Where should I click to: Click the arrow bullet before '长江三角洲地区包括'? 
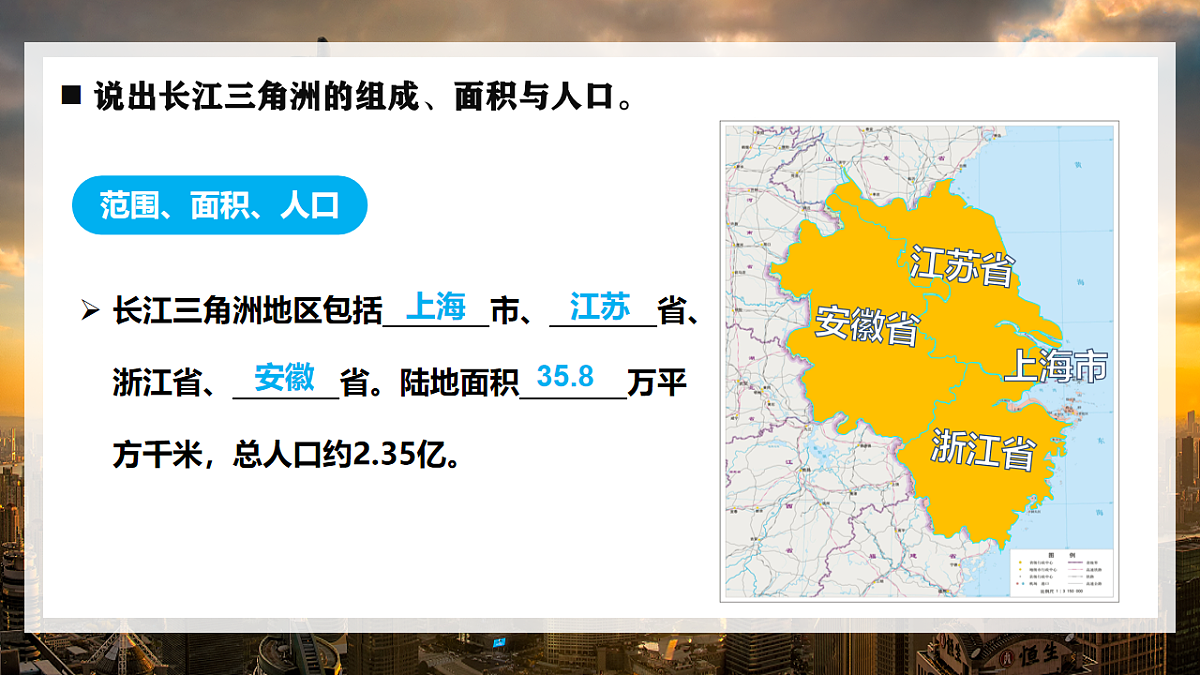point(91,311)
